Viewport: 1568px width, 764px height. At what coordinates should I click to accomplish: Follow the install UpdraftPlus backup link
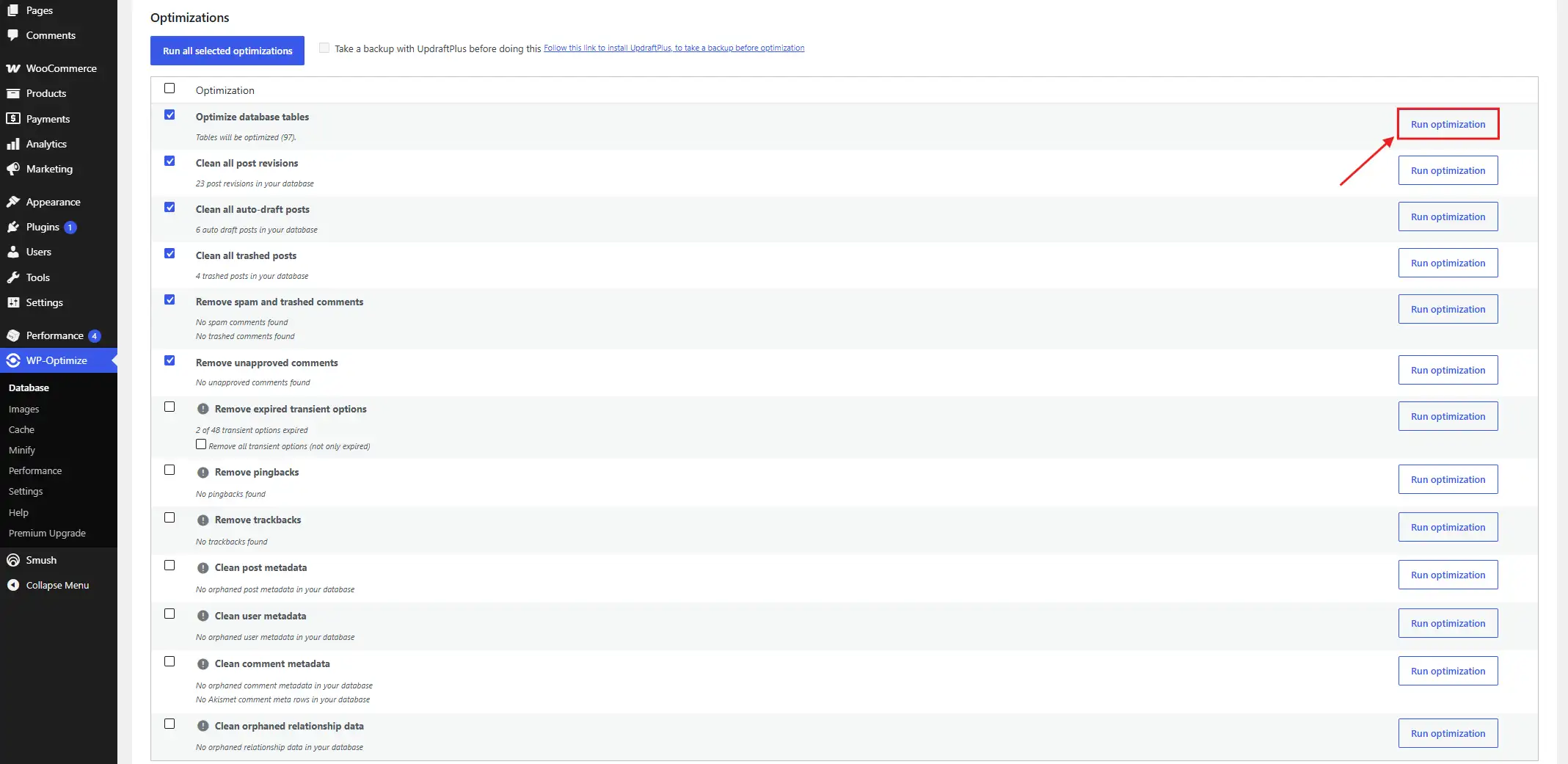point(674,48)
